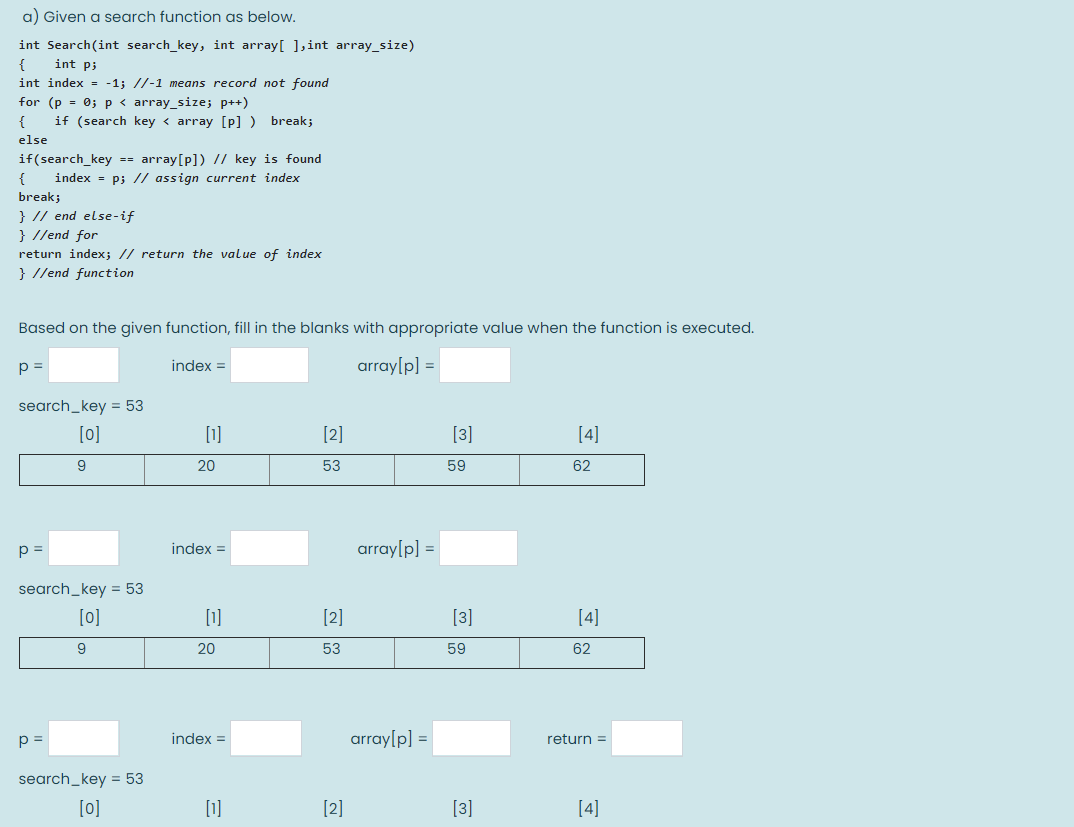Select the third index answer field
The image size is (1074, 827).
point(265,738)
